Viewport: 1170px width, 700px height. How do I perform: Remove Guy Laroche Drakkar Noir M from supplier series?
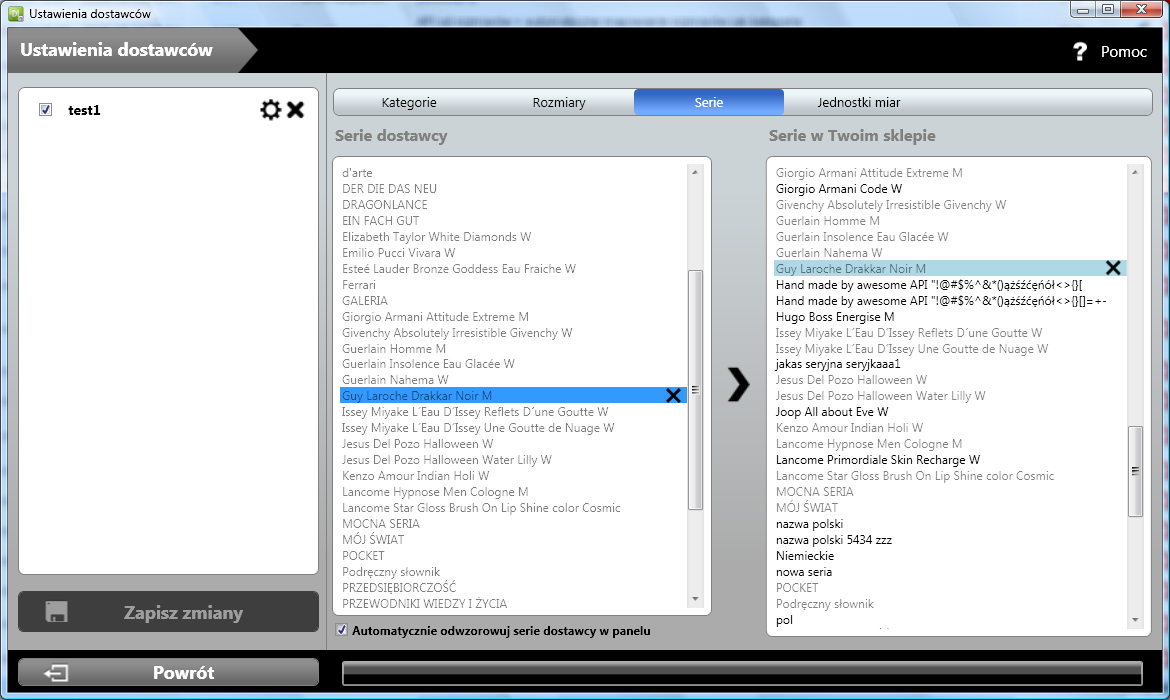673,396
